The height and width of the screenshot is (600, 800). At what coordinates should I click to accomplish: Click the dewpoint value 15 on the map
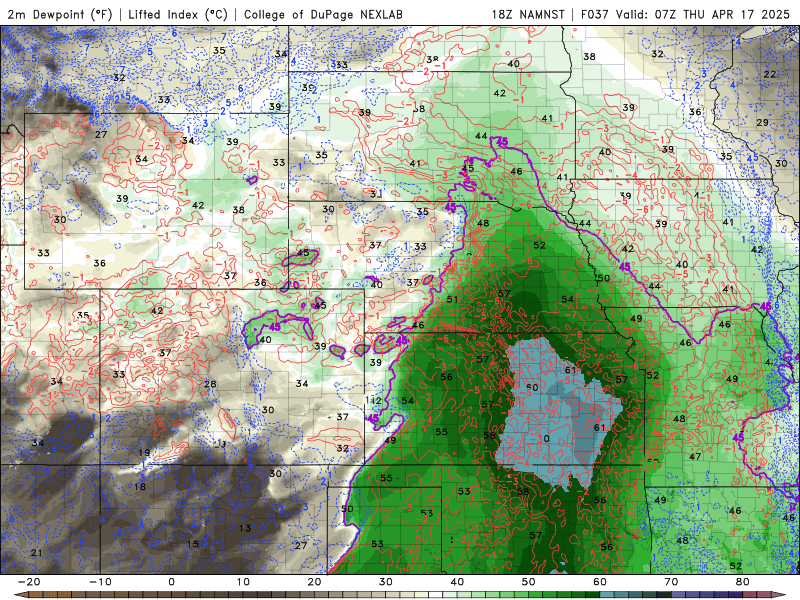pyautogui.click(x=192, y=544)
